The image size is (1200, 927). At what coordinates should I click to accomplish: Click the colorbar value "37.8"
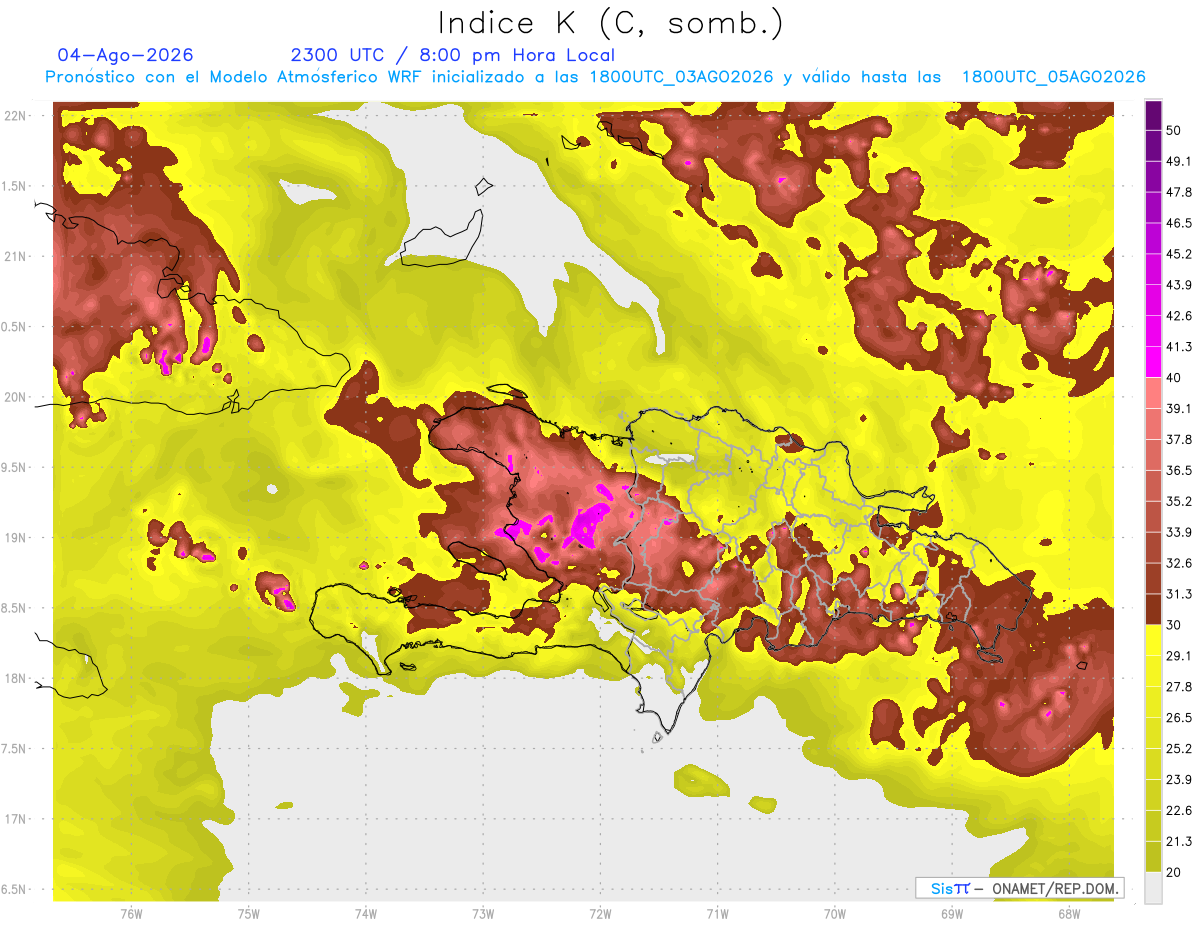coord(1178,440)
